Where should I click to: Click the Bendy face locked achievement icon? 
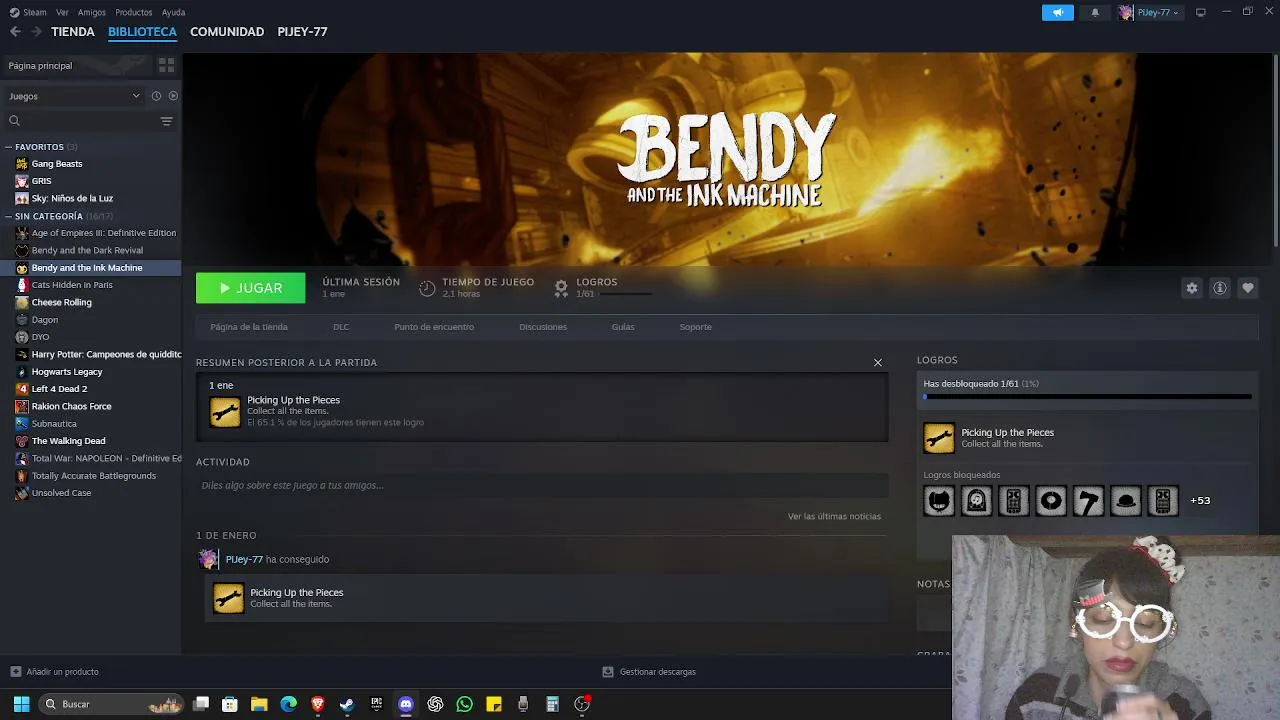[x=939, y=500]
